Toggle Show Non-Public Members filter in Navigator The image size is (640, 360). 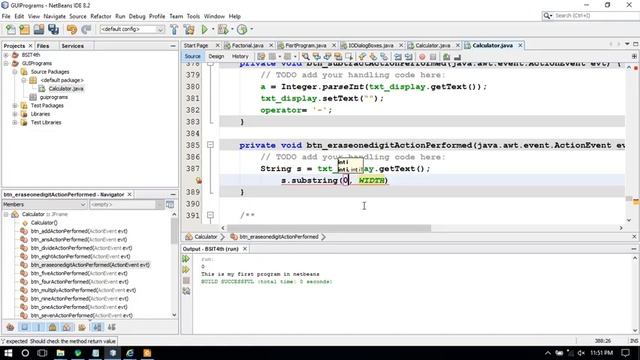[53, 327]
